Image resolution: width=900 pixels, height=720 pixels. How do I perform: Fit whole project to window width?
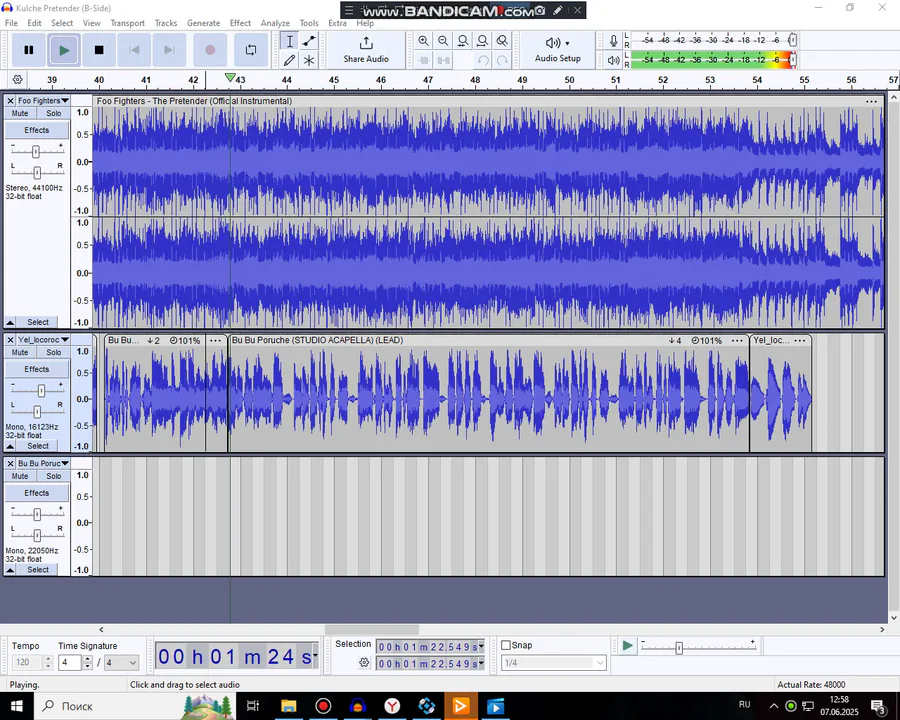pyautogui.click(x=483, y=41)
